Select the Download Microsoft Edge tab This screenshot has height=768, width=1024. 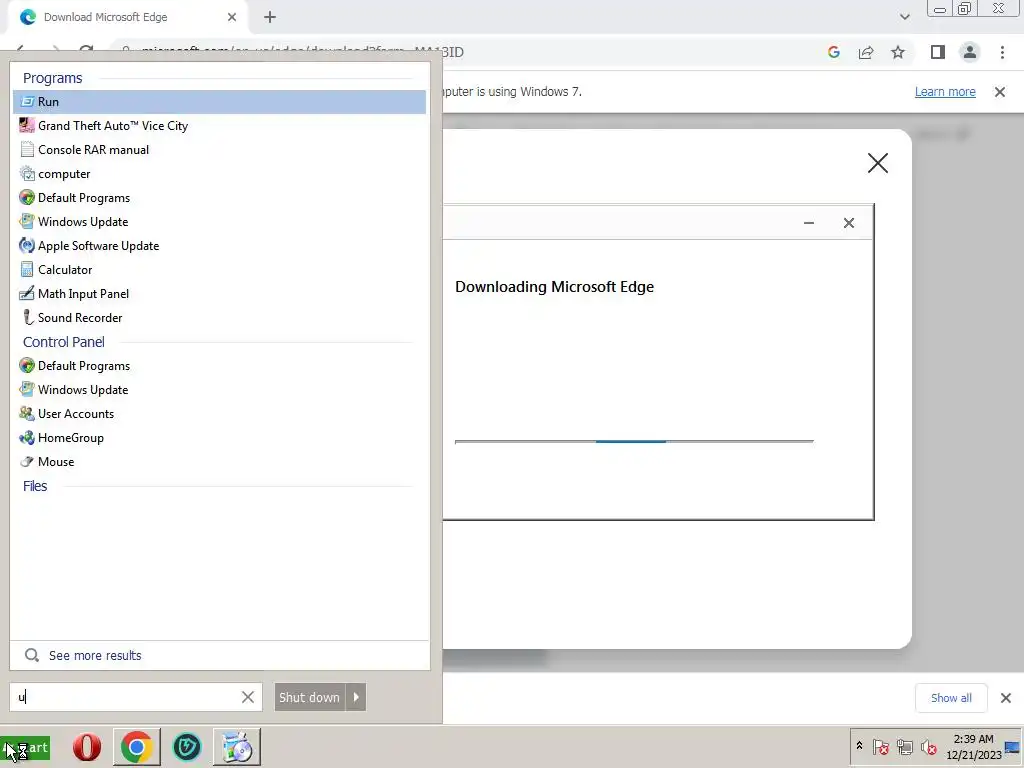(128, 17)
